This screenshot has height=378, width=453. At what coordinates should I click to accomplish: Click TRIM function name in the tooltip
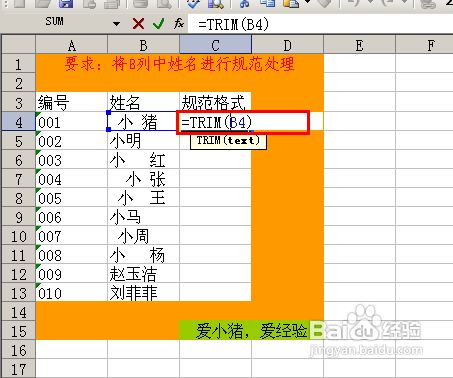[x=209, y=140]
